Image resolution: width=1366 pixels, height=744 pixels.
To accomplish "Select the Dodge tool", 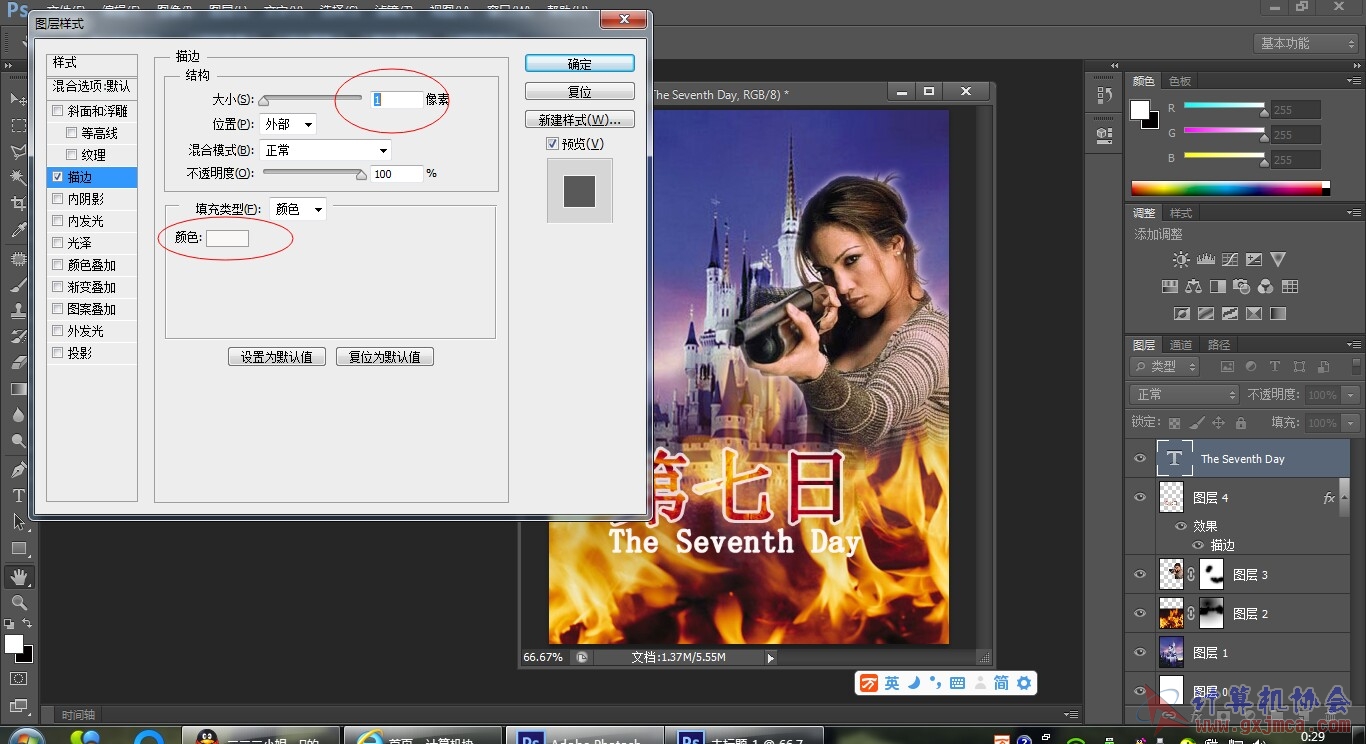I will (18, 441).
